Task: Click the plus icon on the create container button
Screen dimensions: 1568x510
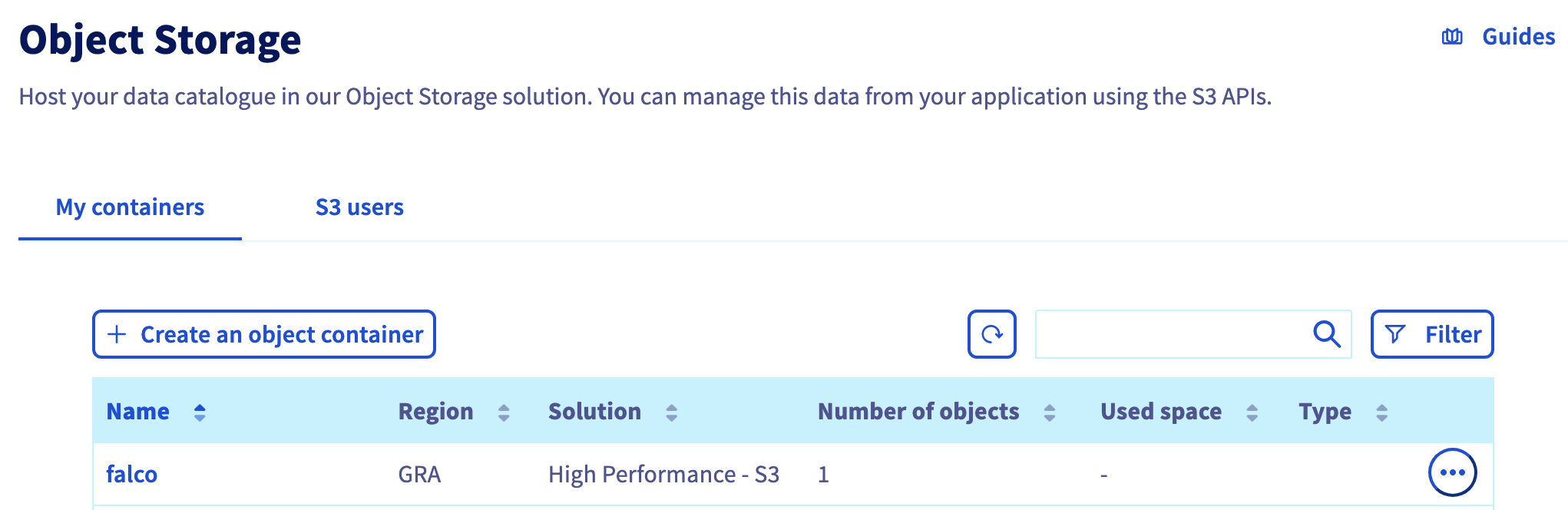Action: (x=115, y=334)
